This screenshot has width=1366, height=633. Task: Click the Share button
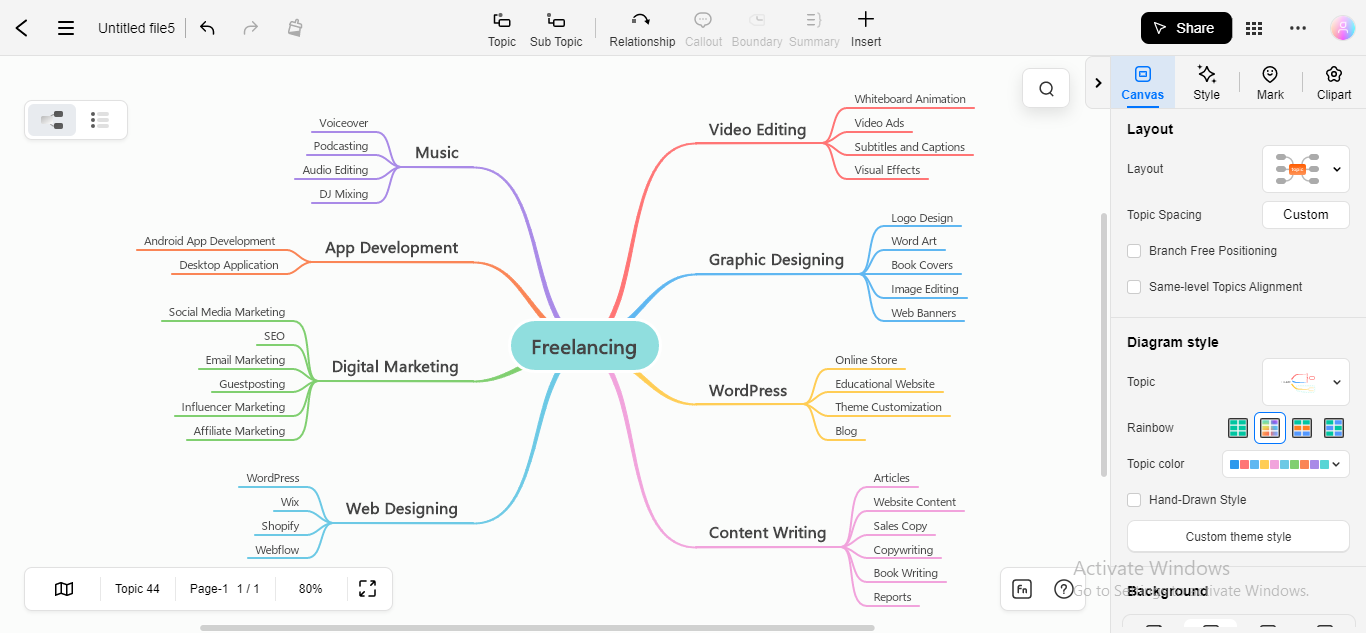click(1186, 28)
